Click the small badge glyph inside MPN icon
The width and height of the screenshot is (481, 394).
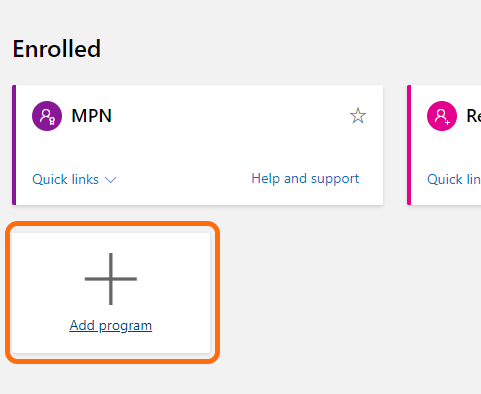click(52, 121)
